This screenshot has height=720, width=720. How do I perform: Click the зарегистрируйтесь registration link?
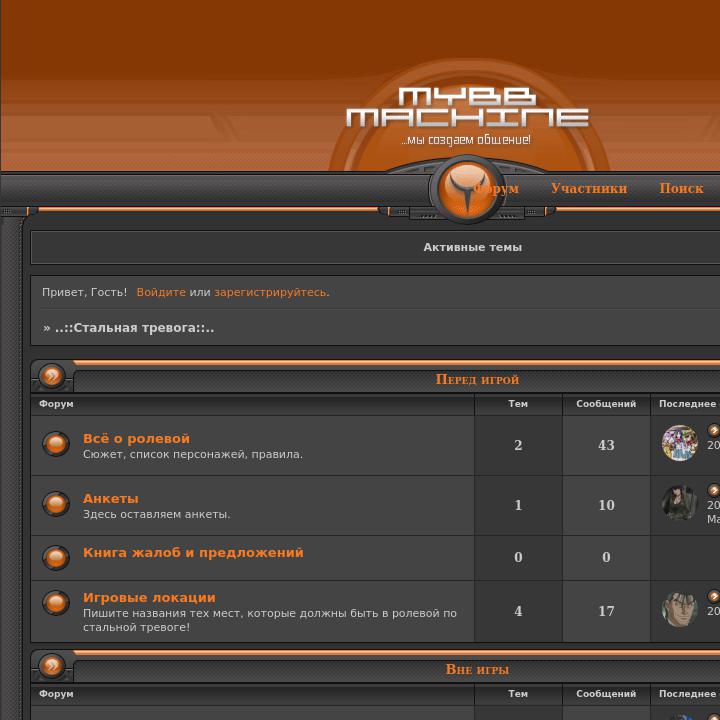(x=271, y=292)
